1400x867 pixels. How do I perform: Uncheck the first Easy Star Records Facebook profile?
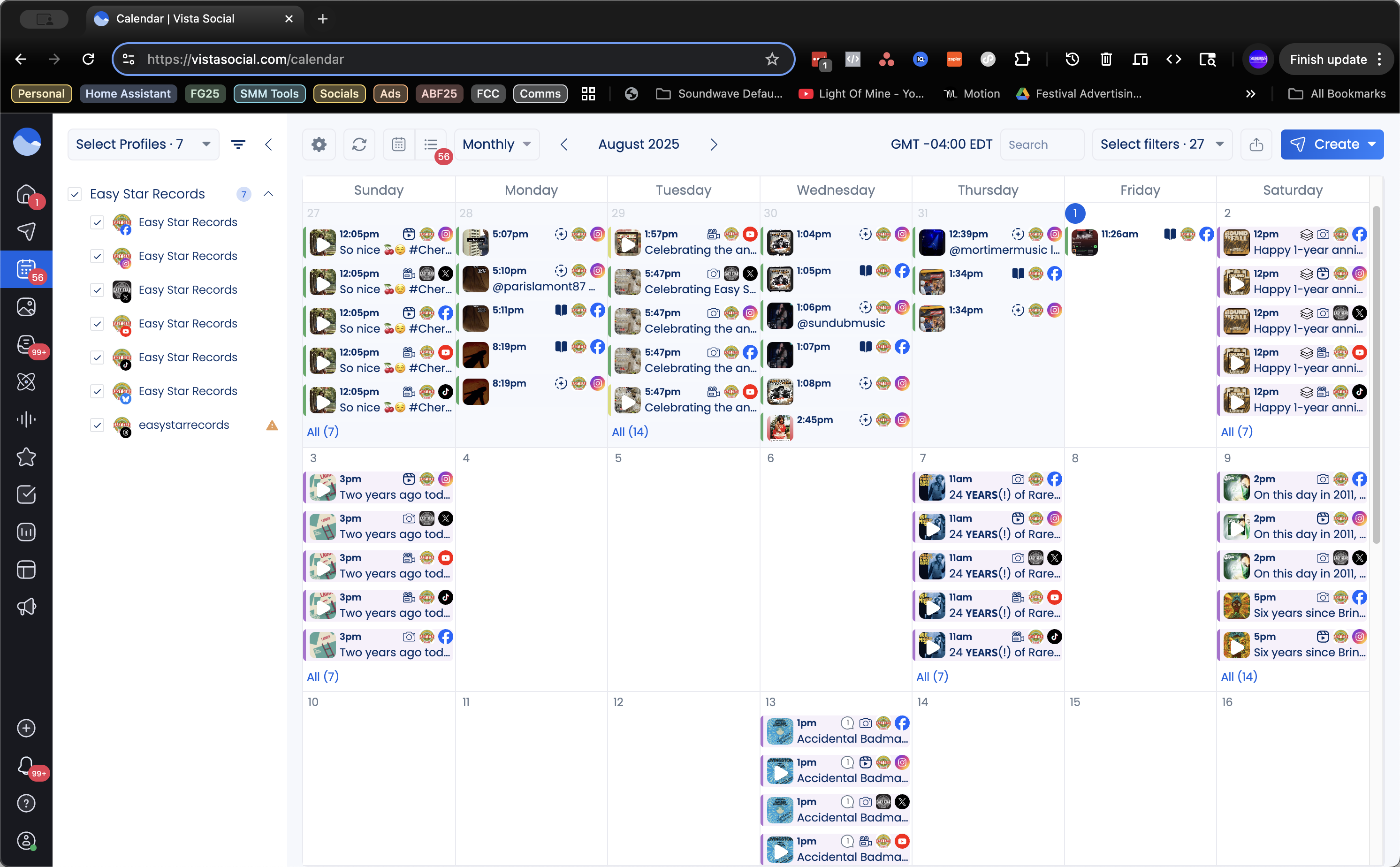[x=97, y=222]
